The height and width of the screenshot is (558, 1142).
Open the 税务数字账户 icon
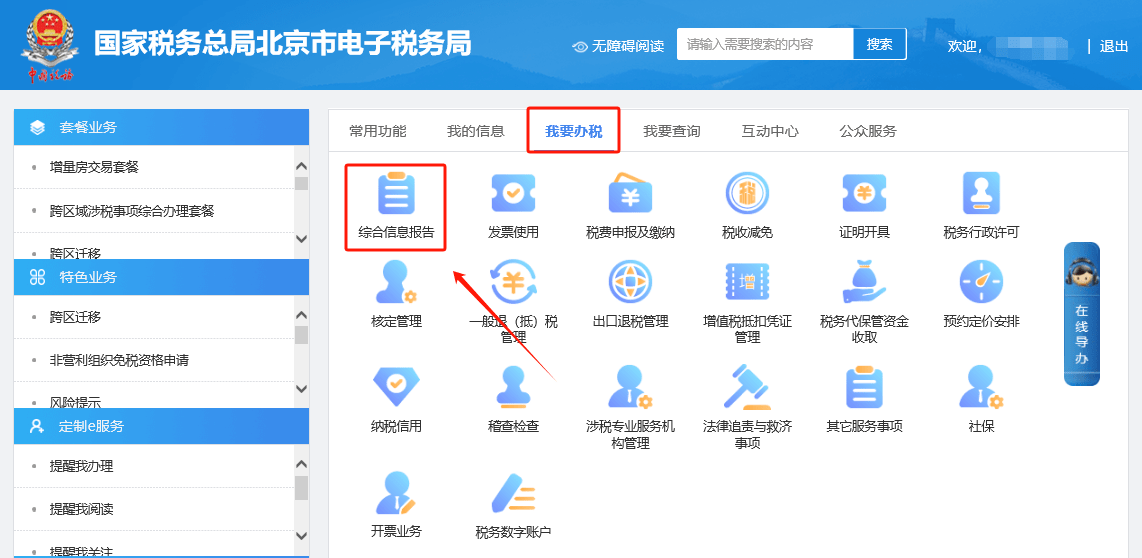point(513,495)
